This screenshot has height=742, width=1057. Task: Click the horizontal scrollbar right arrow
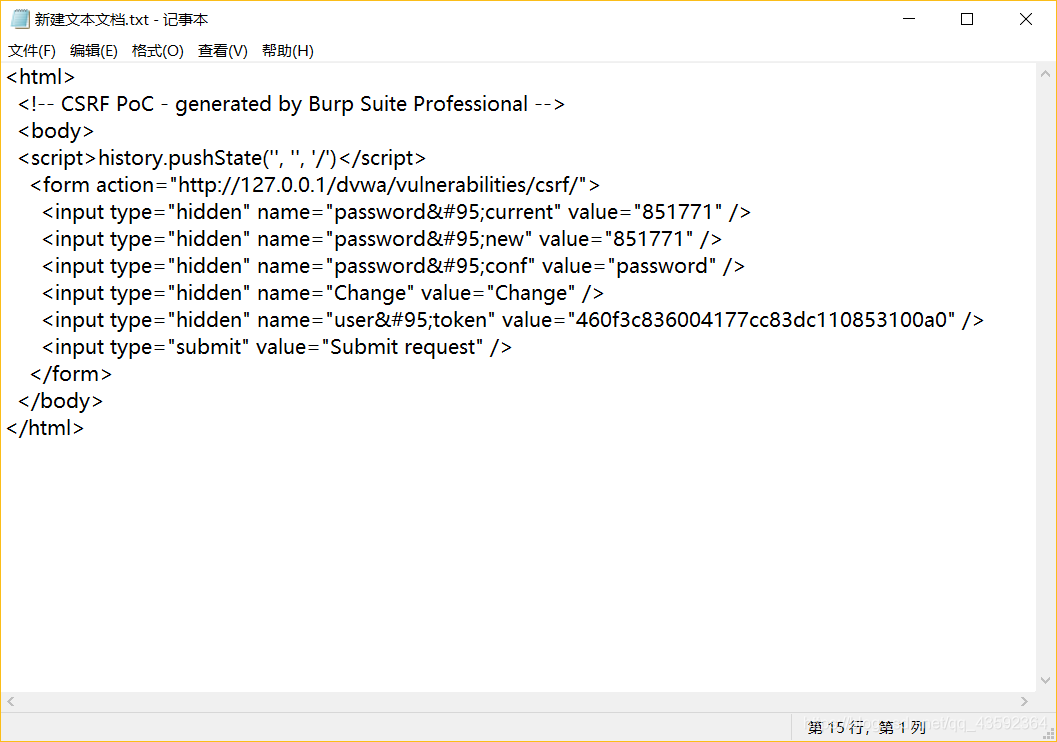tap(1025, 702)
